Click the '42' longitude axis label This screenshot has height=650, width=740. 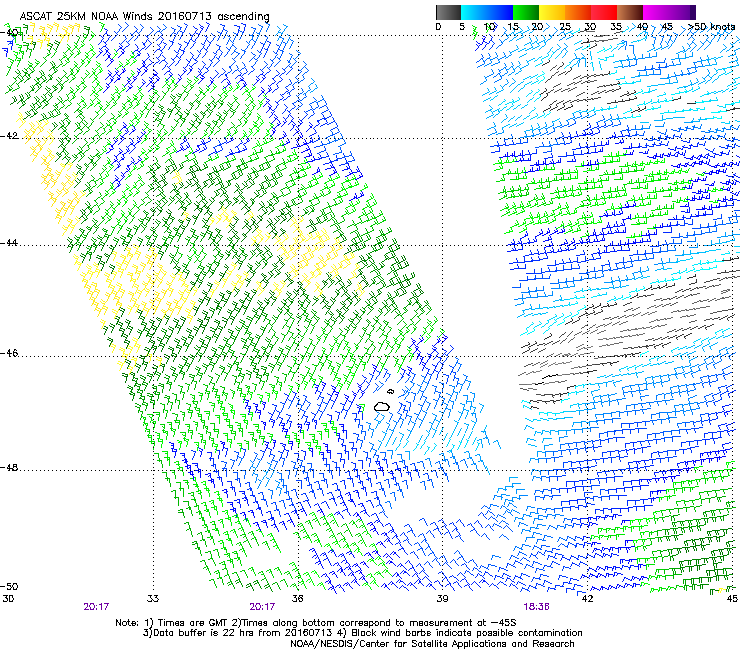587,599
